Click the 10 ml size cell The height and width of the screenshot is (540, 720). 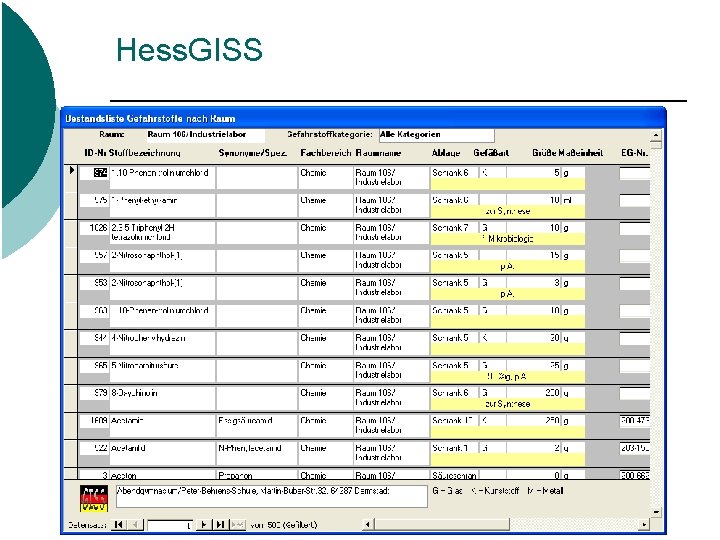click(x=534, y=200)
